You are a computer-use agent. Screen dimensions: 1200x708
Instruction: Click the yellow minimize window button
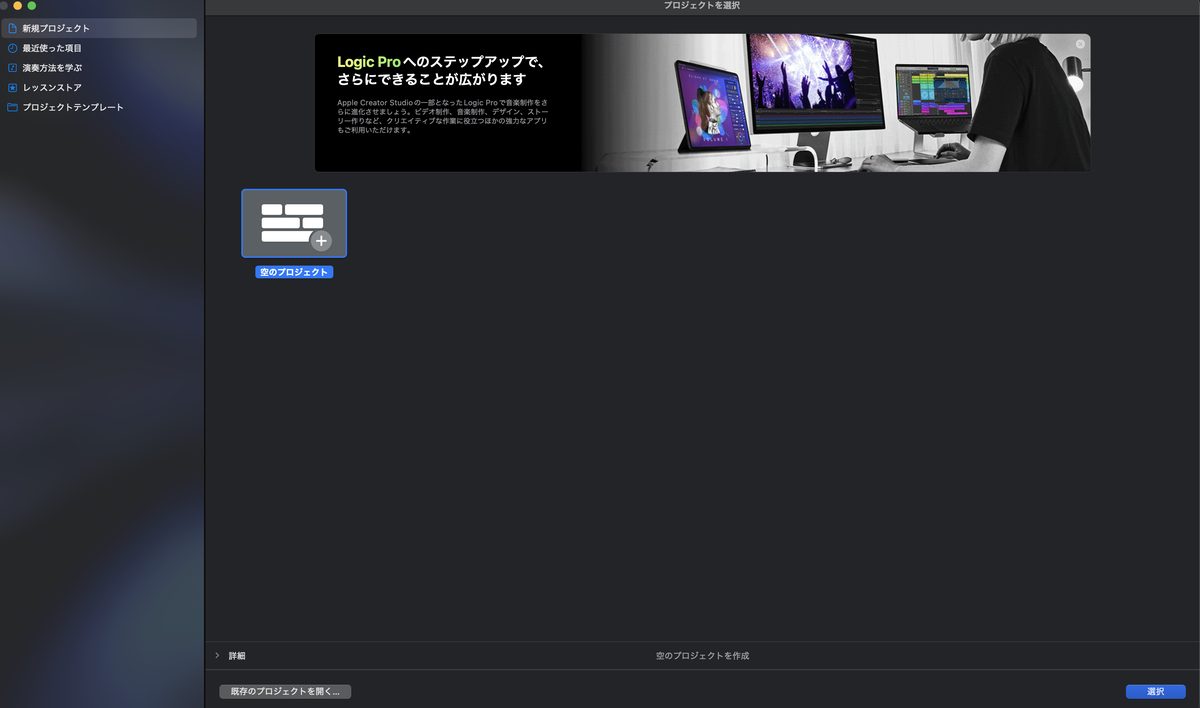tap(17, 6)
